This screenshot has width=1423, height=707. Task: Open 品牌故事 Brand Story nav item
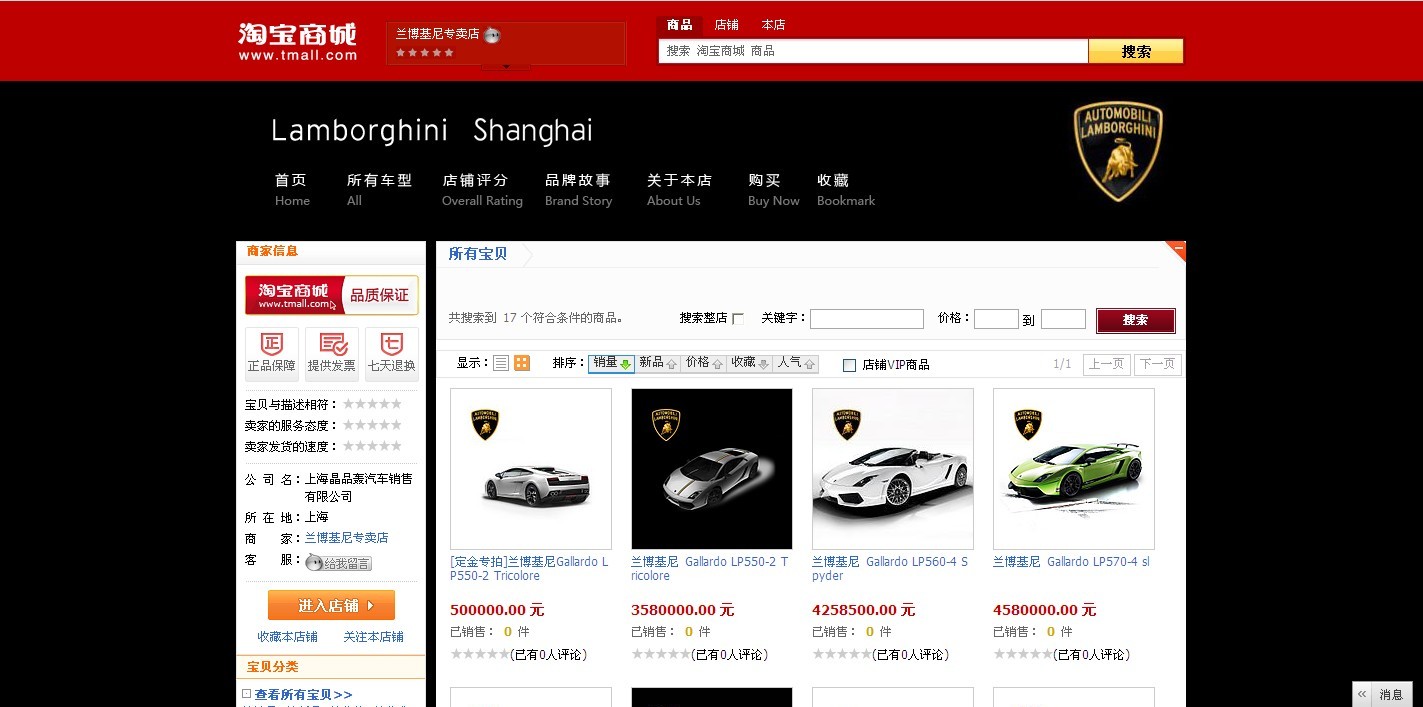[578, 189]
